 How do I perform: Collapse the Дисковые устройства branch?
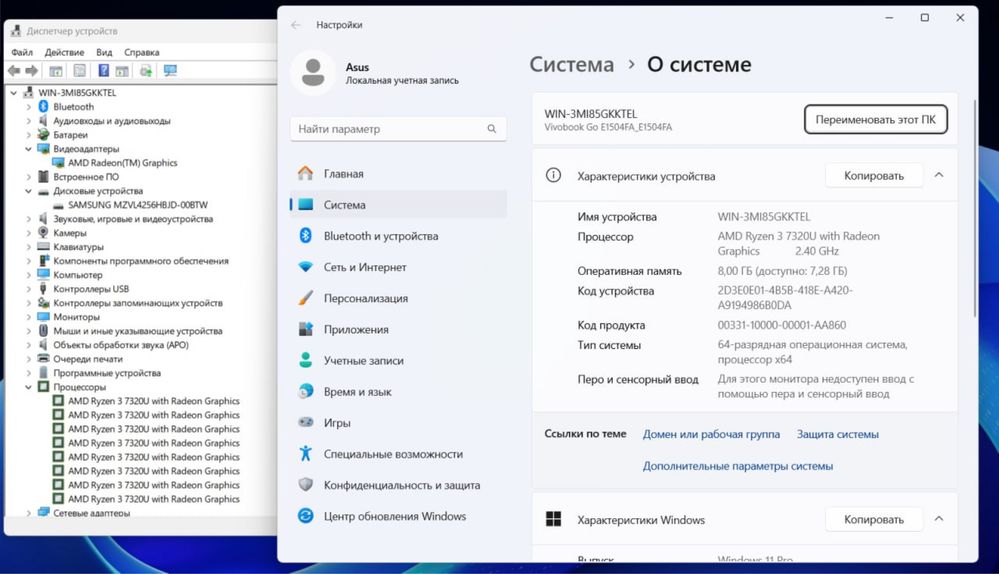coord(28,191)
